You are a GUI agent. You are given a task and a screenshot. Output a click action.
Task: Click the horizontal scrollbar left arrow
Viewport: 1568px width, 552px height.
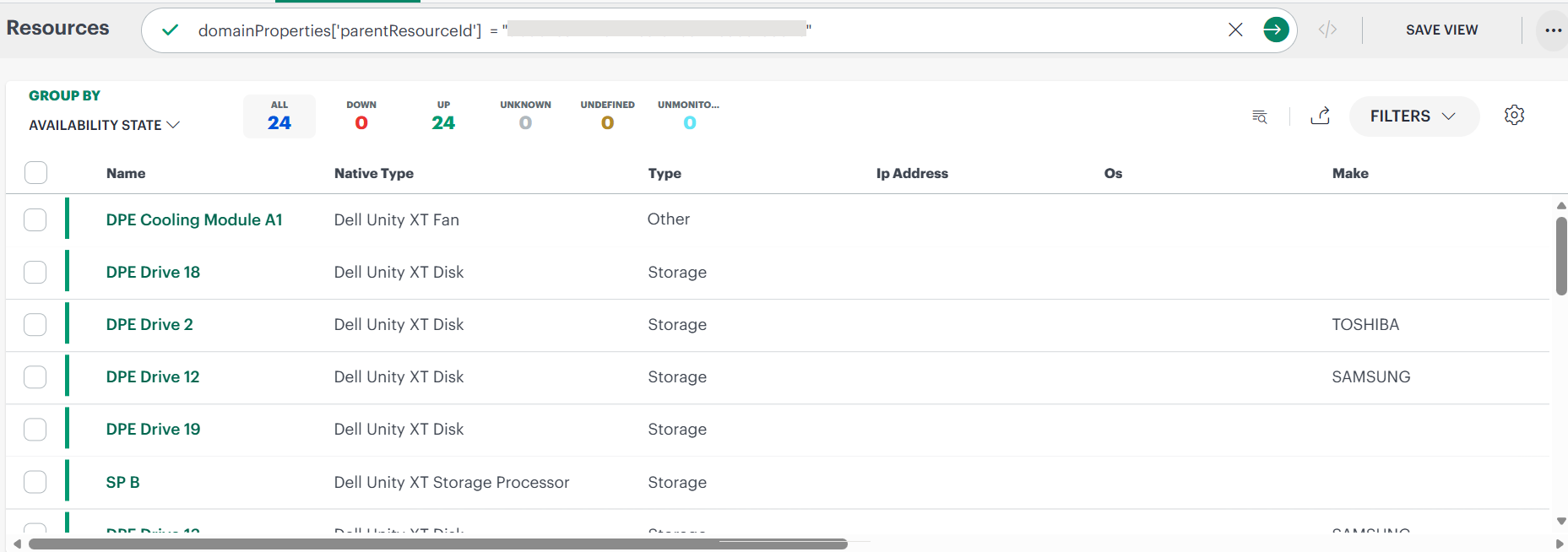point(17,544)
